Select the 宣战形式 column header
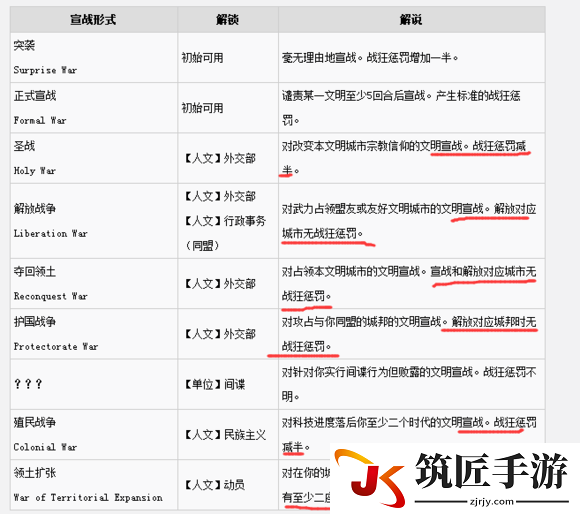 click(94, 20)
